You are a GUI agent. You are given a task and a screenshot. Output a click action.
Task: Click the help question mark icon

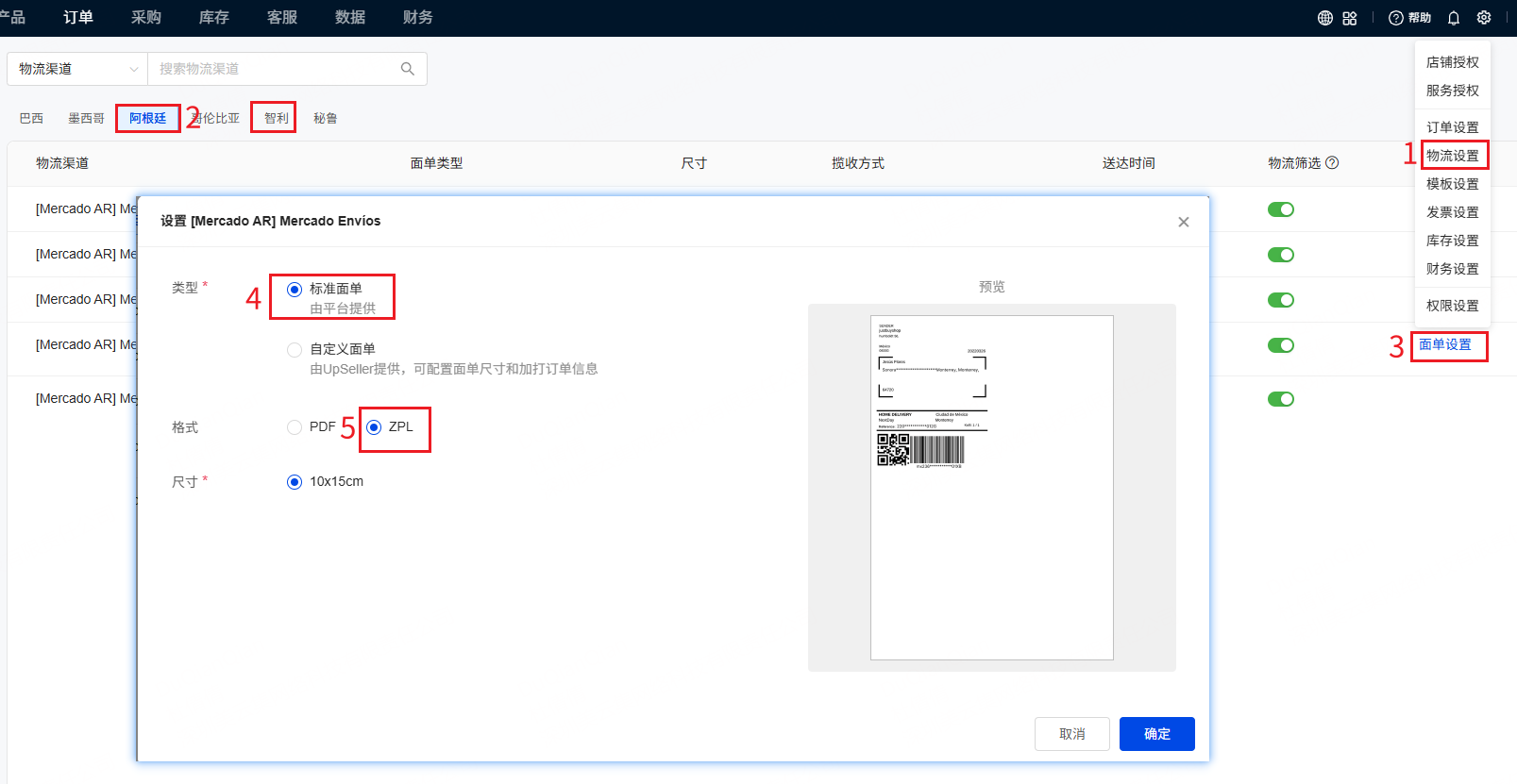[1396, 18]
